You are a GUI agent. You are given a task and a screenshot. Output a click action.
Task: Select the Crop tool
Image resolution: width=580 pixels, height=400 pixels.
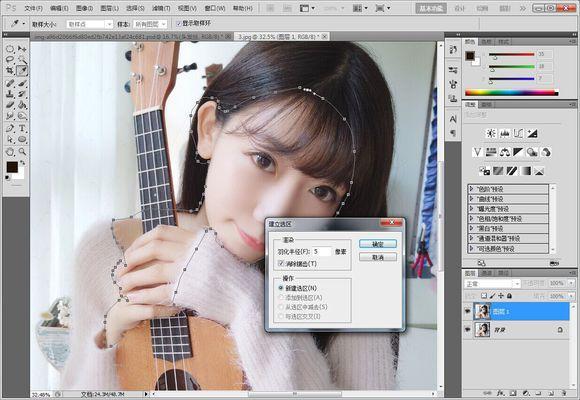pos(10,71)
